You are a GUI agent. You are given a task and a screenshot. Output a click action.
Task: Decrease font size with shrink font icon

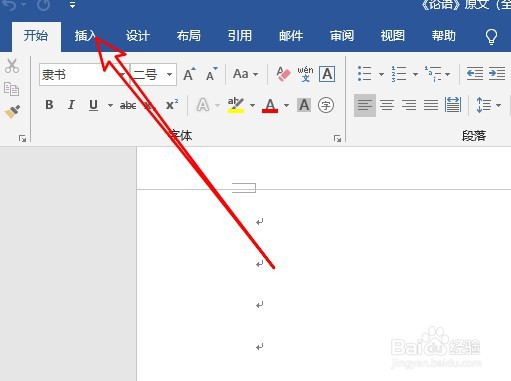[211, 74]
